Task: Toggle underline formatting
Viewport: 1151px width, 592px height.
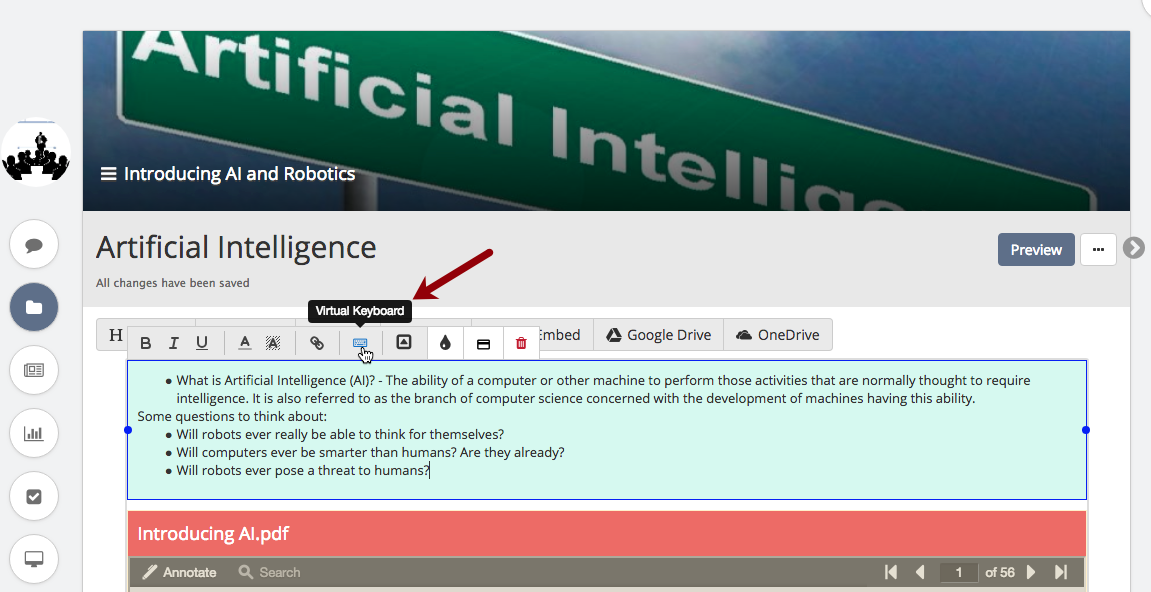Action: (x=202, y=343)
